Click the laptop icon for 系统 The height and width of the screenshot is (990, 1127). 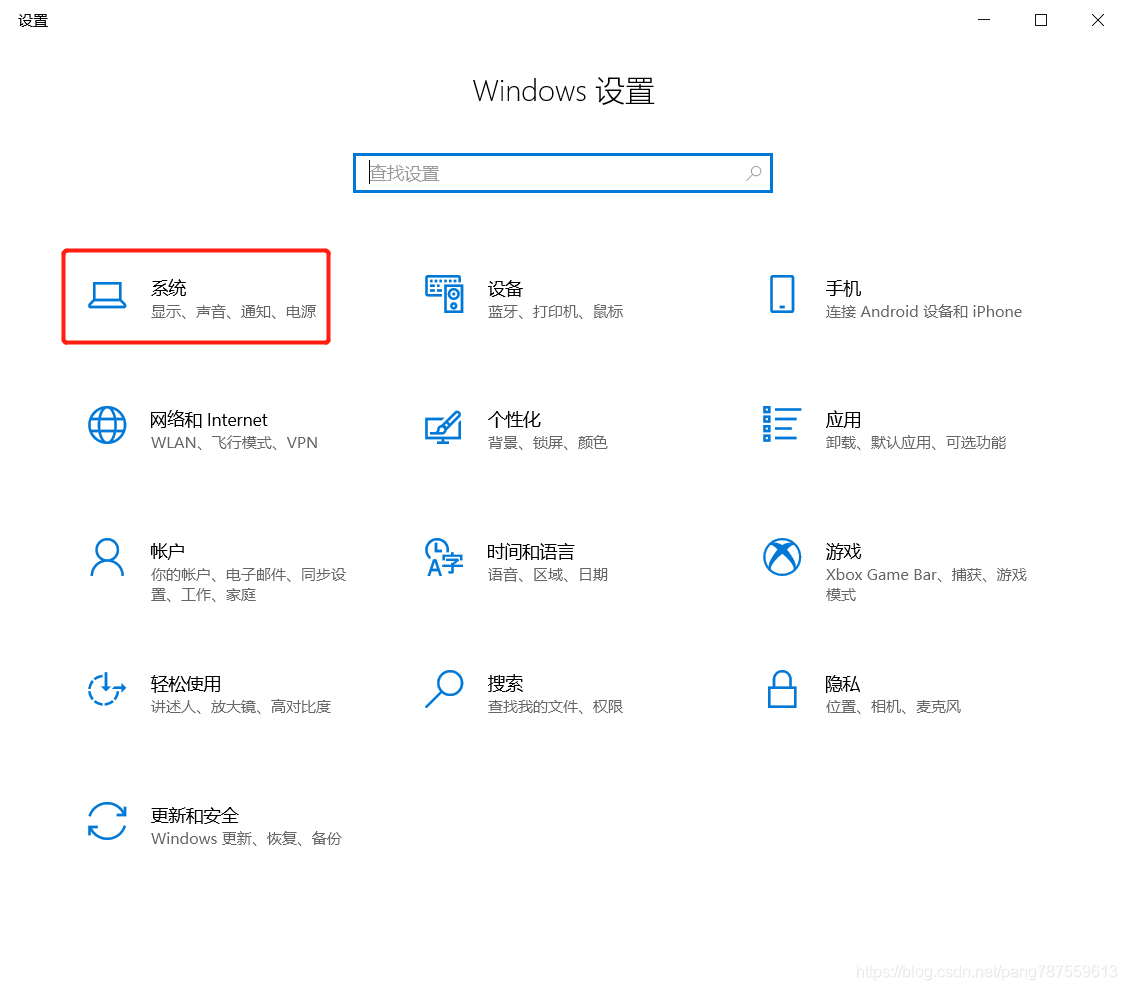coord(107,295)
